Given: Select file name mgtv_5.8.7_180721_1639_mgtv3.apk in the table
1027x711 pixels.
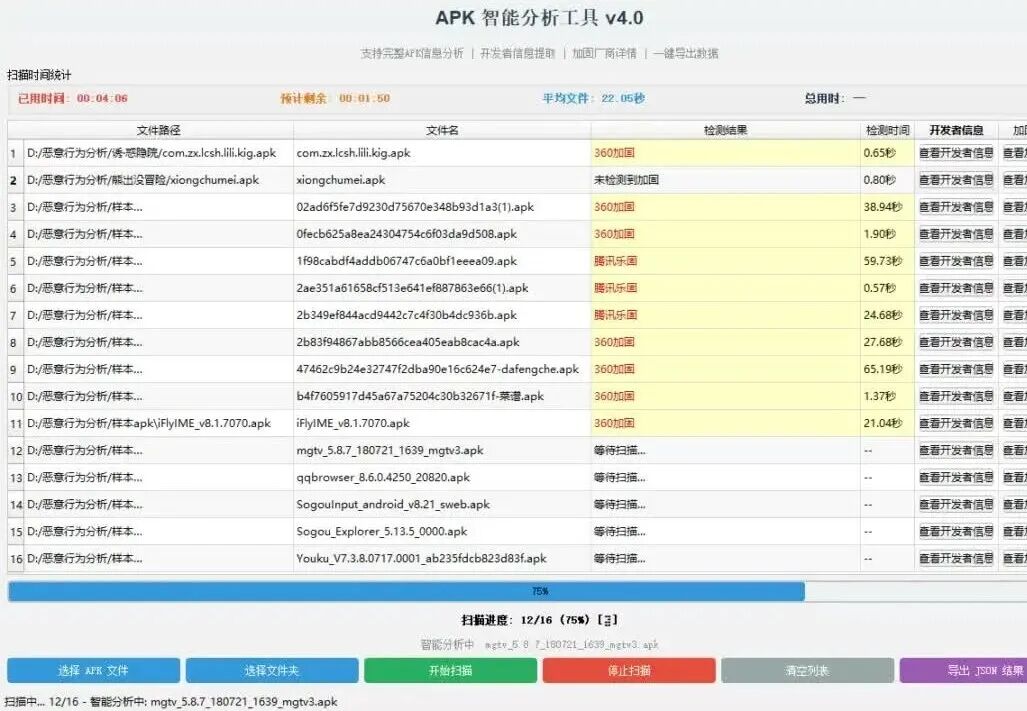Looking at the screenshot, I should 442,450.
